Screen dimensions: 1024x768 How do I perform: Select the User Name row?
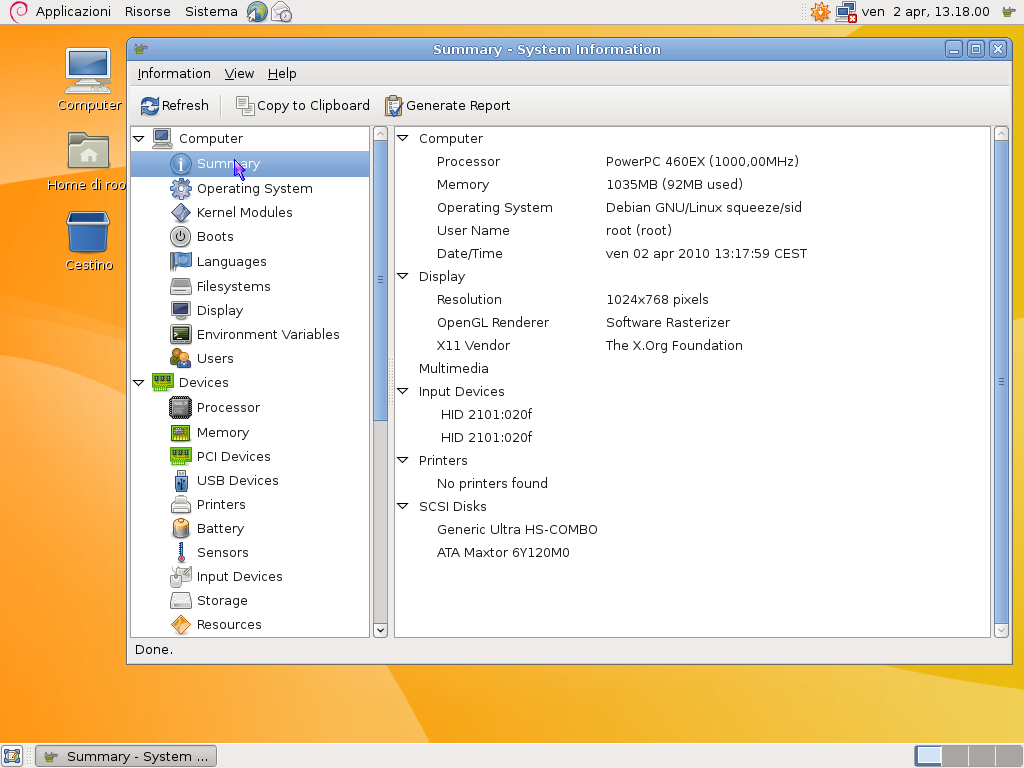coord(692,231)
